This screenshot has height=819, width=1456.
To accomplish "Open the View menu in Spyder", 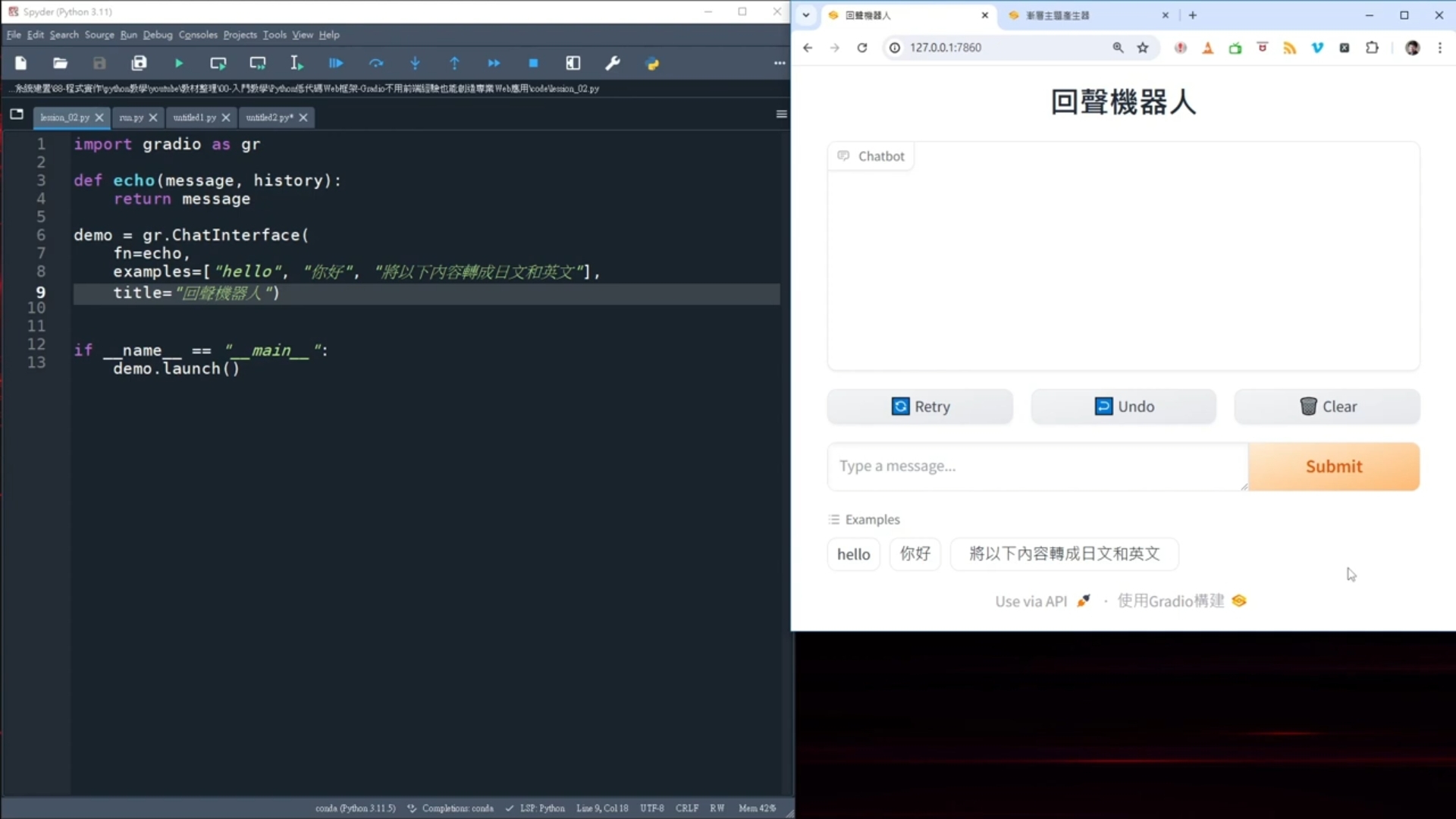I will click(303, 35).
